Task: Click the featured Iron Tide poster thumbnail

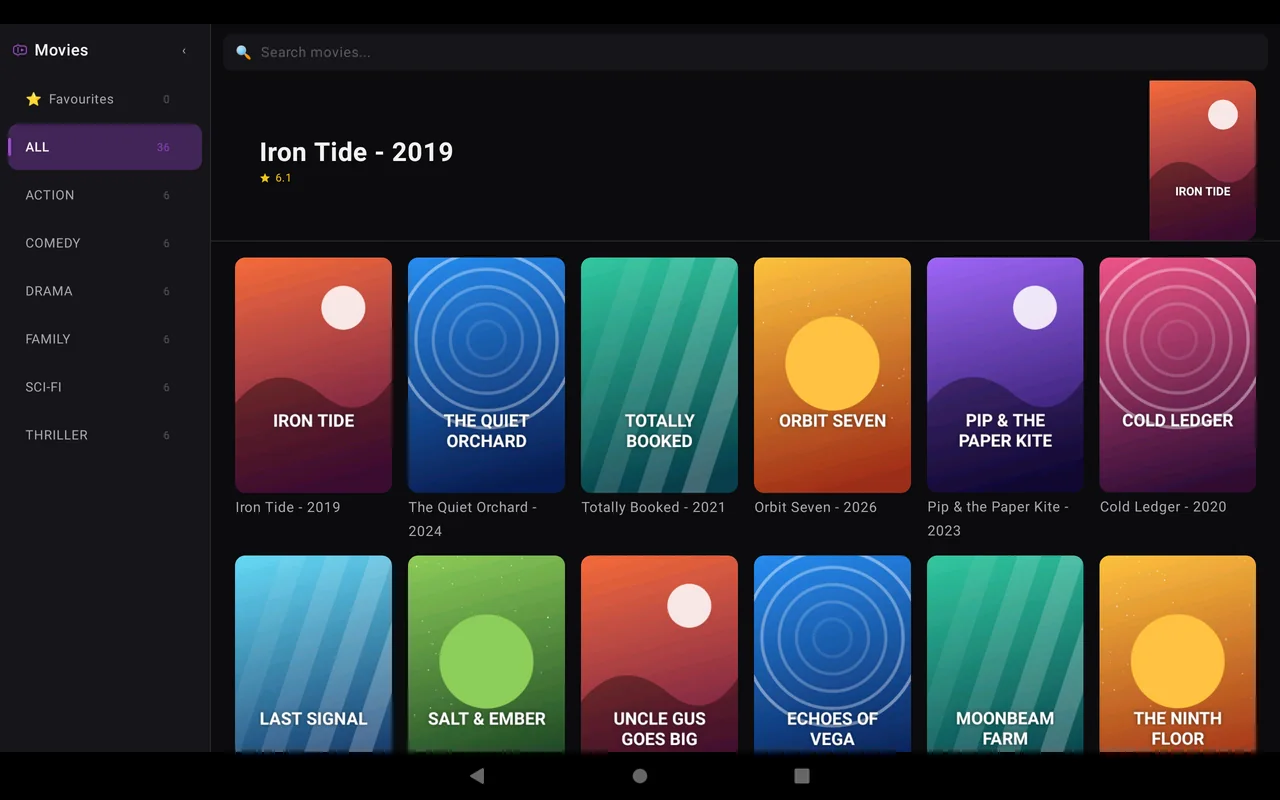Action: (x=1202, y=161)
